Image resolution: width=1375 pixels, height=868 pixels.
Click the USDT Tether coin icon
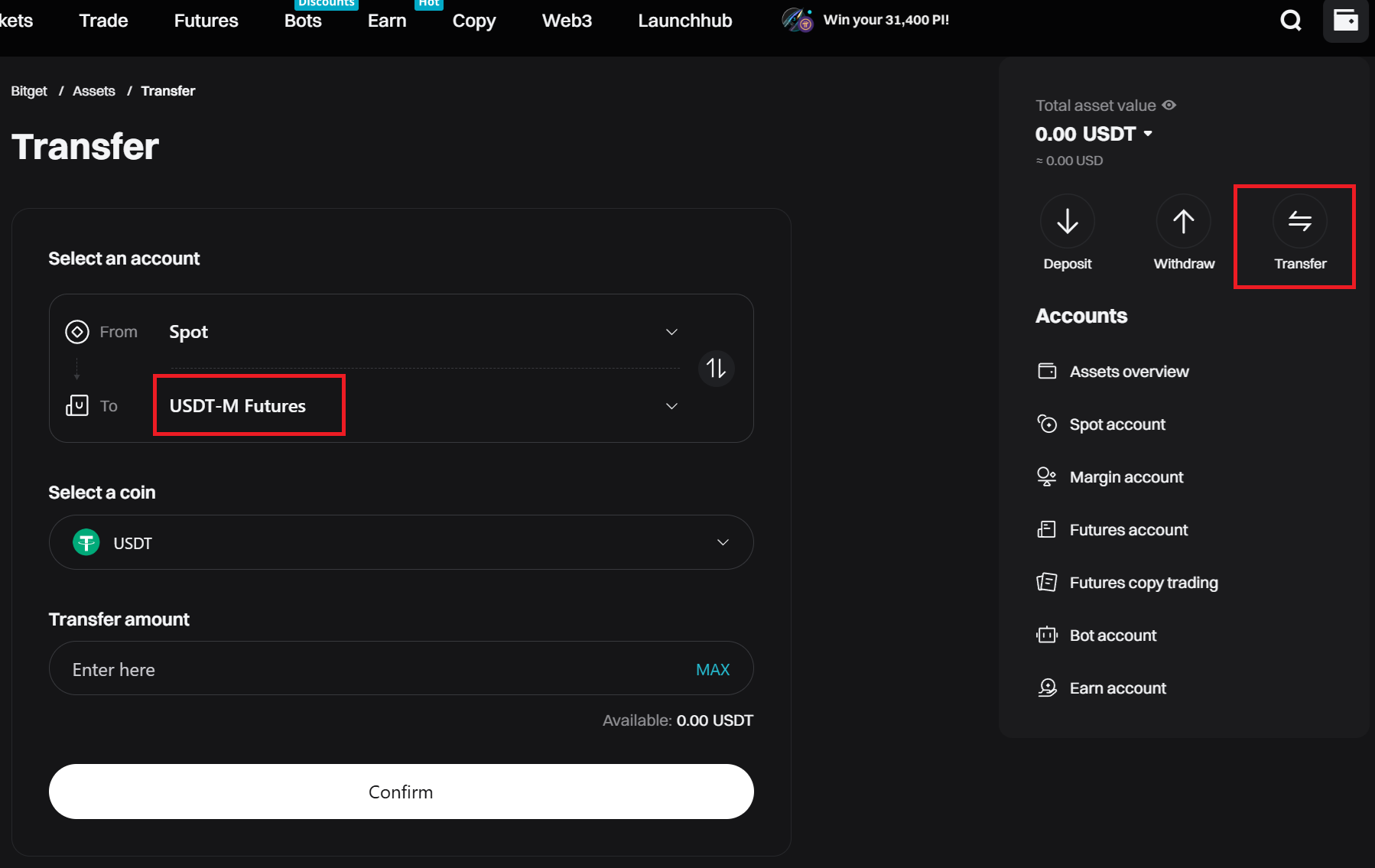(x=86, y=543)
